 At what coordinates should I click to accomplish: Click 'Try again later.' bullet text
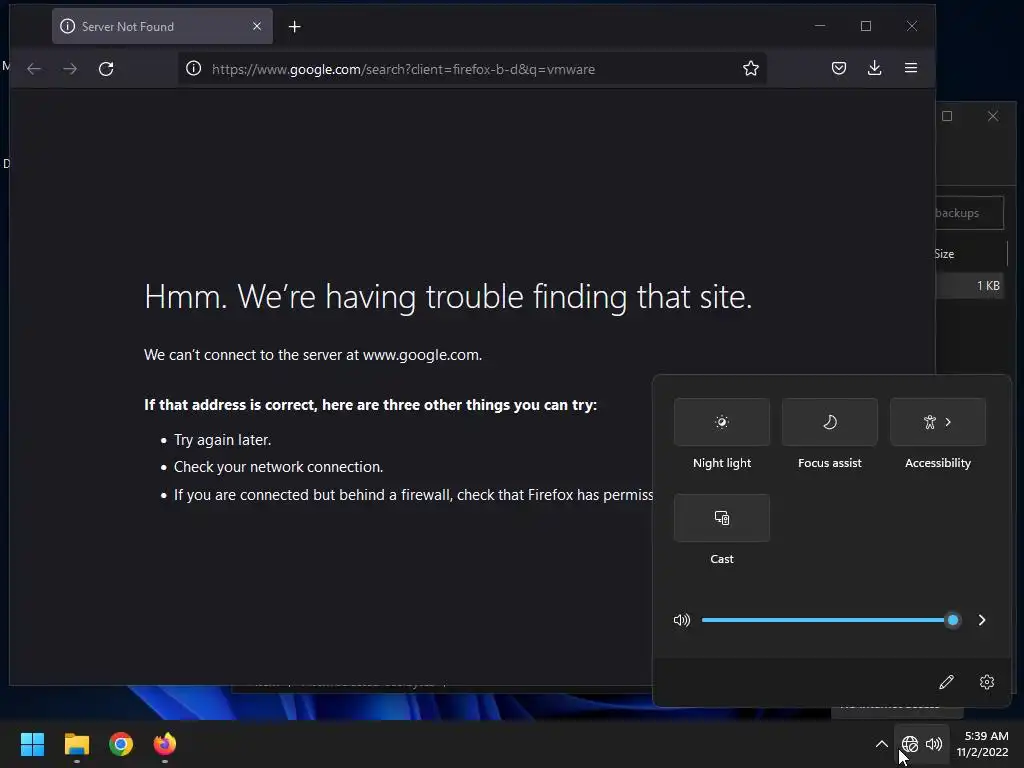tap(222, 440)
